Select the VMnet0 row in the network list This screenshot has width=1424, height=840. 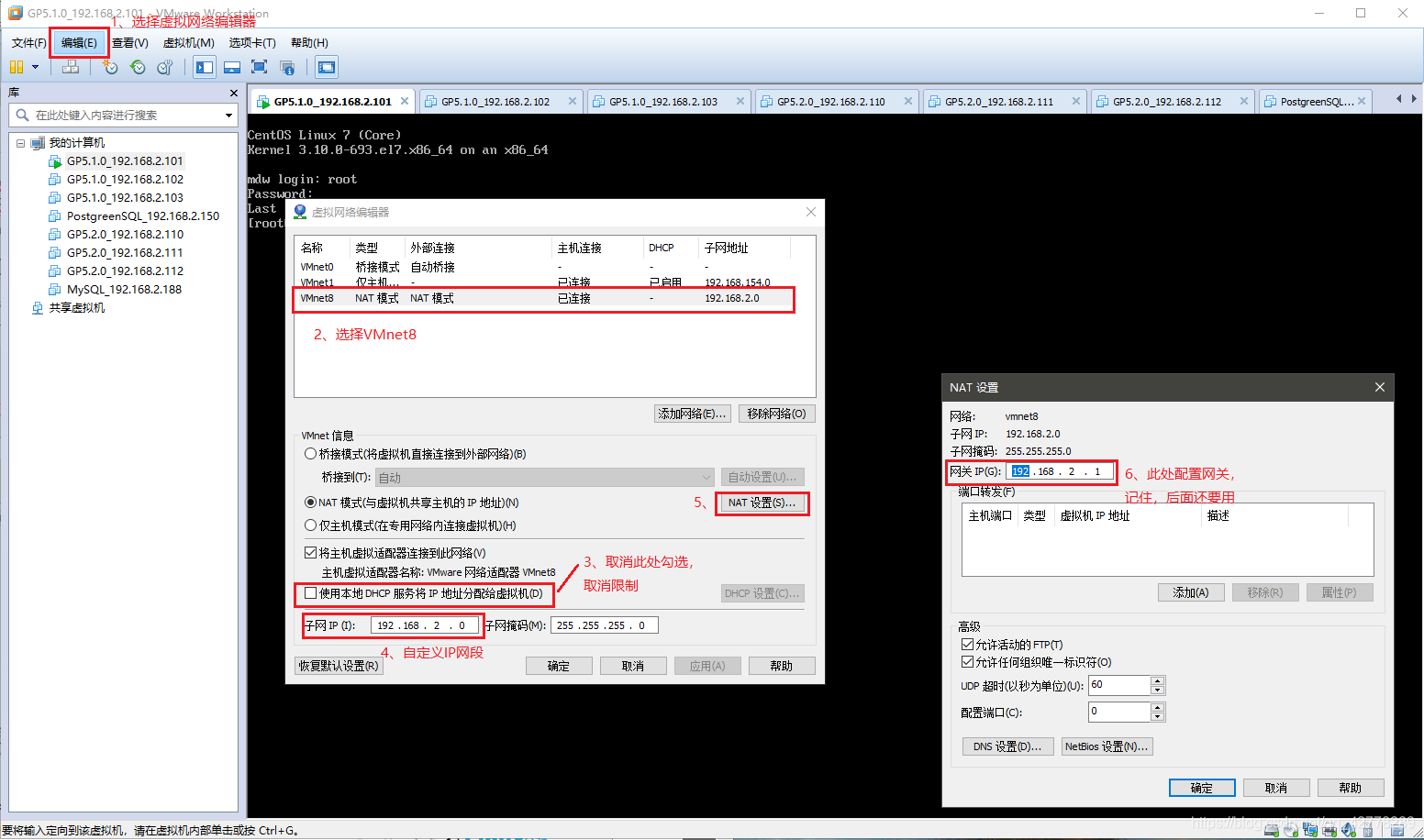click(544, 267)
